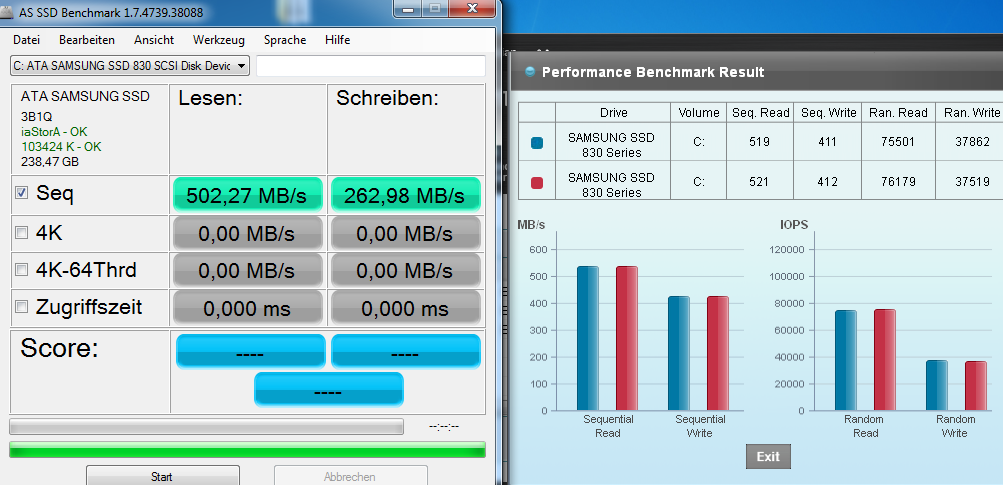The height and width of the screenshot is (485, 1003).
Task: Click the write Score box
Action: tap(406, 351)
